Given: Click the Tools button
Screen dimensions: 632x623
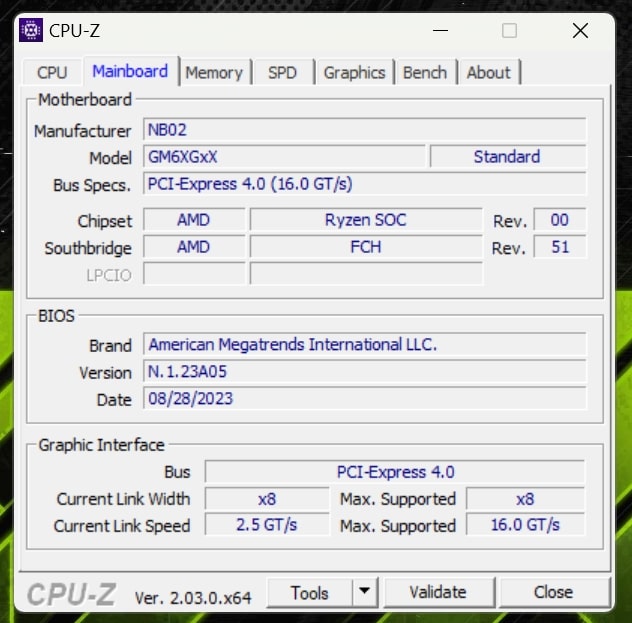Looking at the screenshot, I should tap(310, 592).
